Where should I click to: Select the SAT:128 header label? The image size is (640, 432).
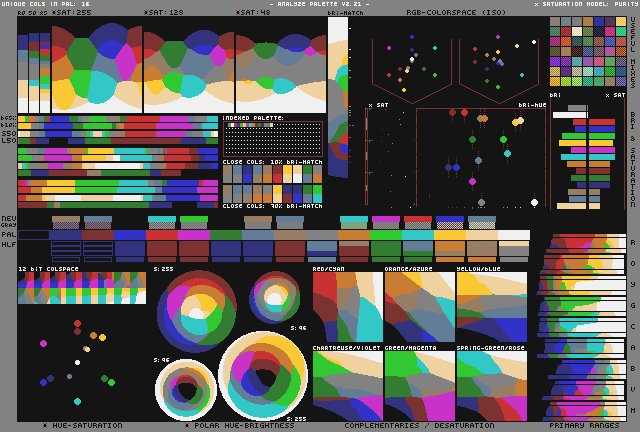(163, 13)
